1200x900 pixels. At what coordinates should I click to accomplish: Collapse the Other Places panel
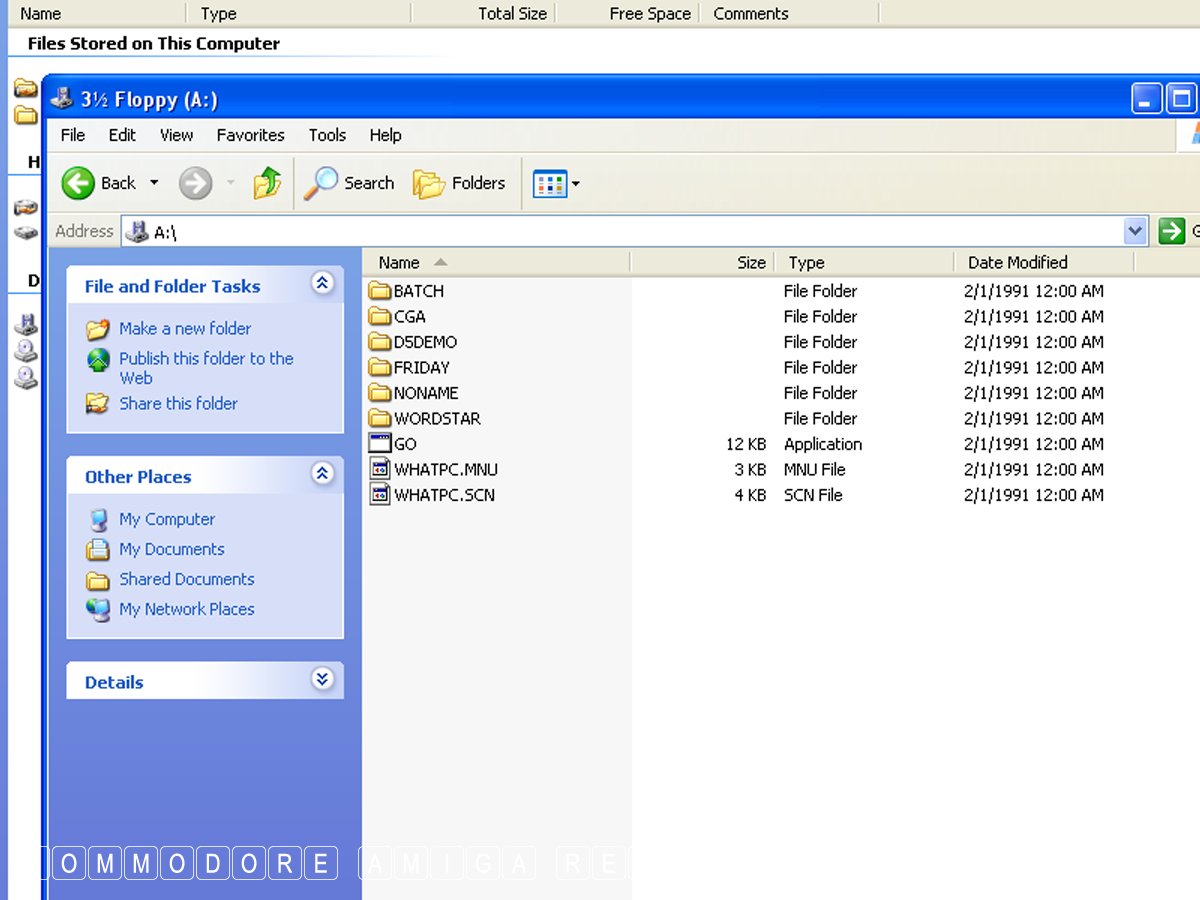322,474
